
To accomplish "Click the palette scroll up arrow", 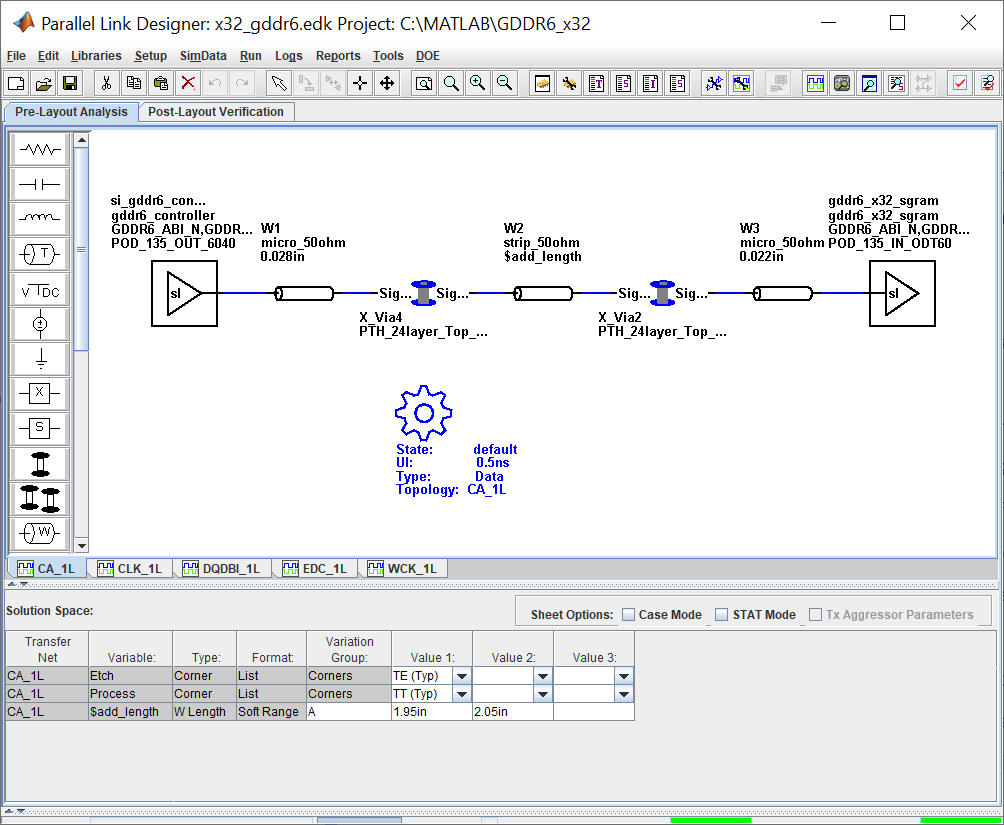I will click(x=81, y=140).
